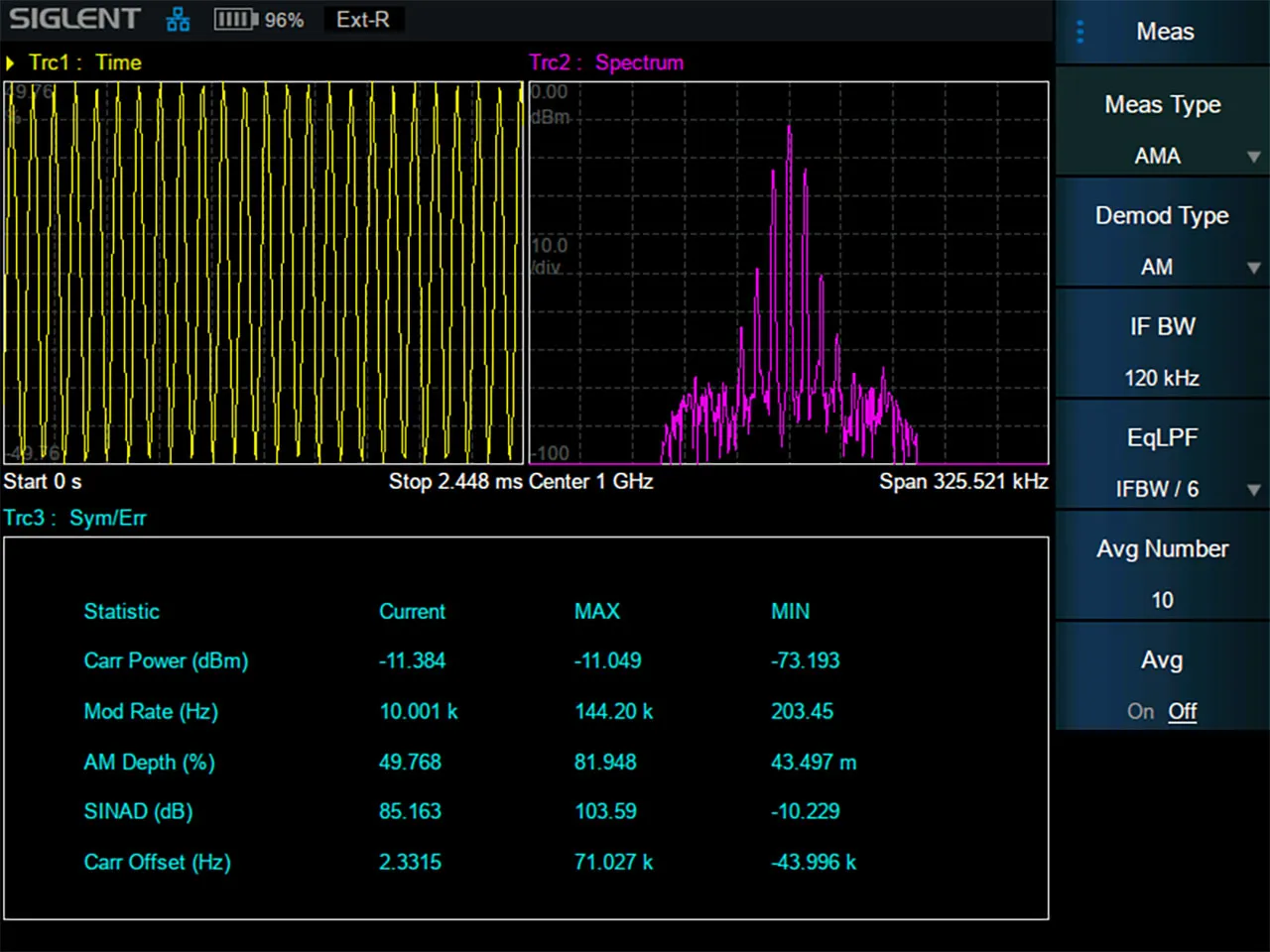Screen dimensions: 1270x952
Task: Click the Center 1 GHz readout
Action: [x=591, y=482]
